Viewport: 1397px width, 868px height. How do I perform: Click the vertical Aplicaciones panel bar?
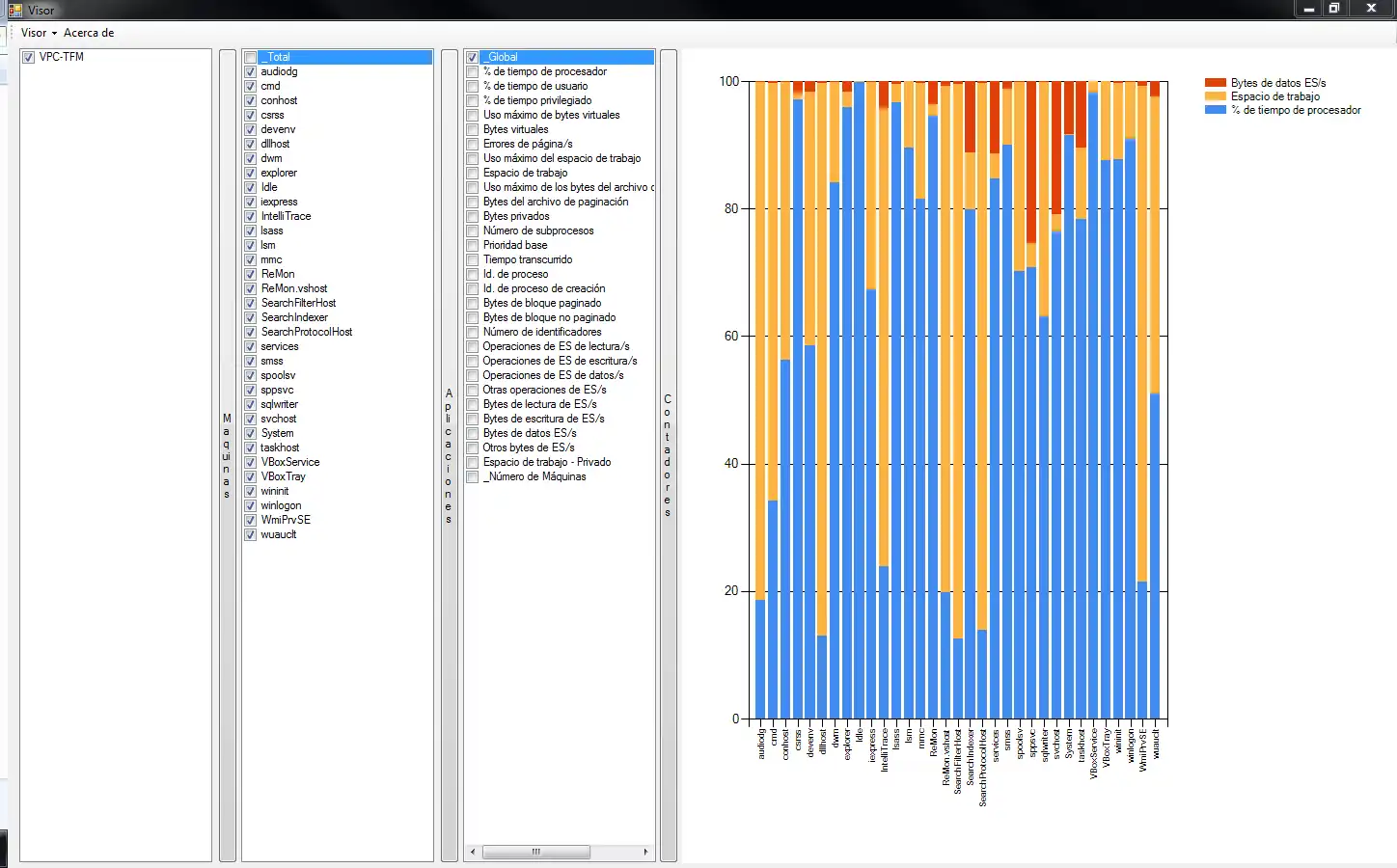449,455
